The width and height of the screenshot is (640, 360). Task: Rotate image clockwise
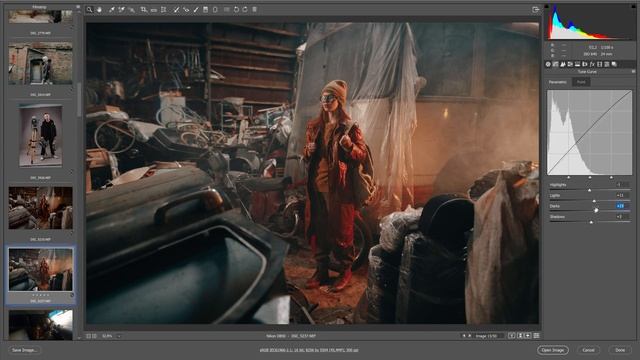pos(245,9)
